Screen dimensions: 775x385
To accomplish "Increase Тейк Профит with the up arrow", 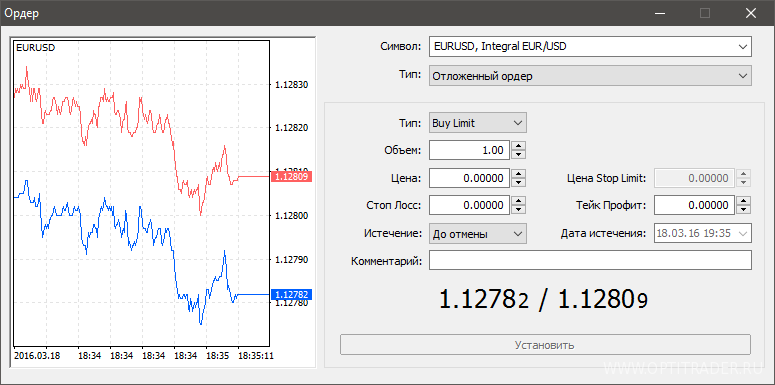I will point(743,201).
